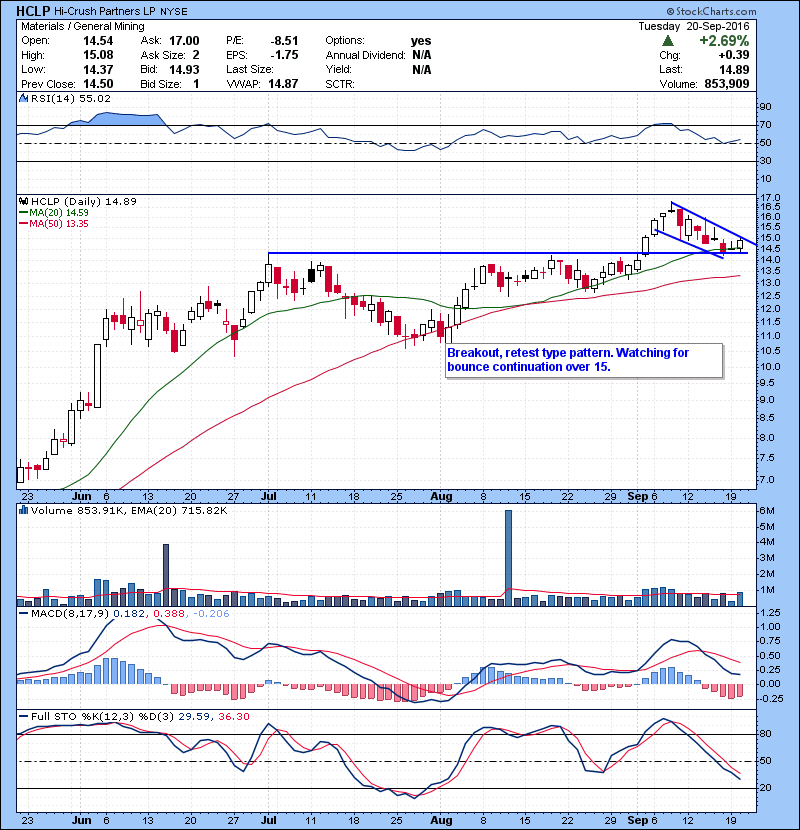Click the stochastic %D value 36.30
This screenshot has width=800, height=830.
[x=233, y=716]
